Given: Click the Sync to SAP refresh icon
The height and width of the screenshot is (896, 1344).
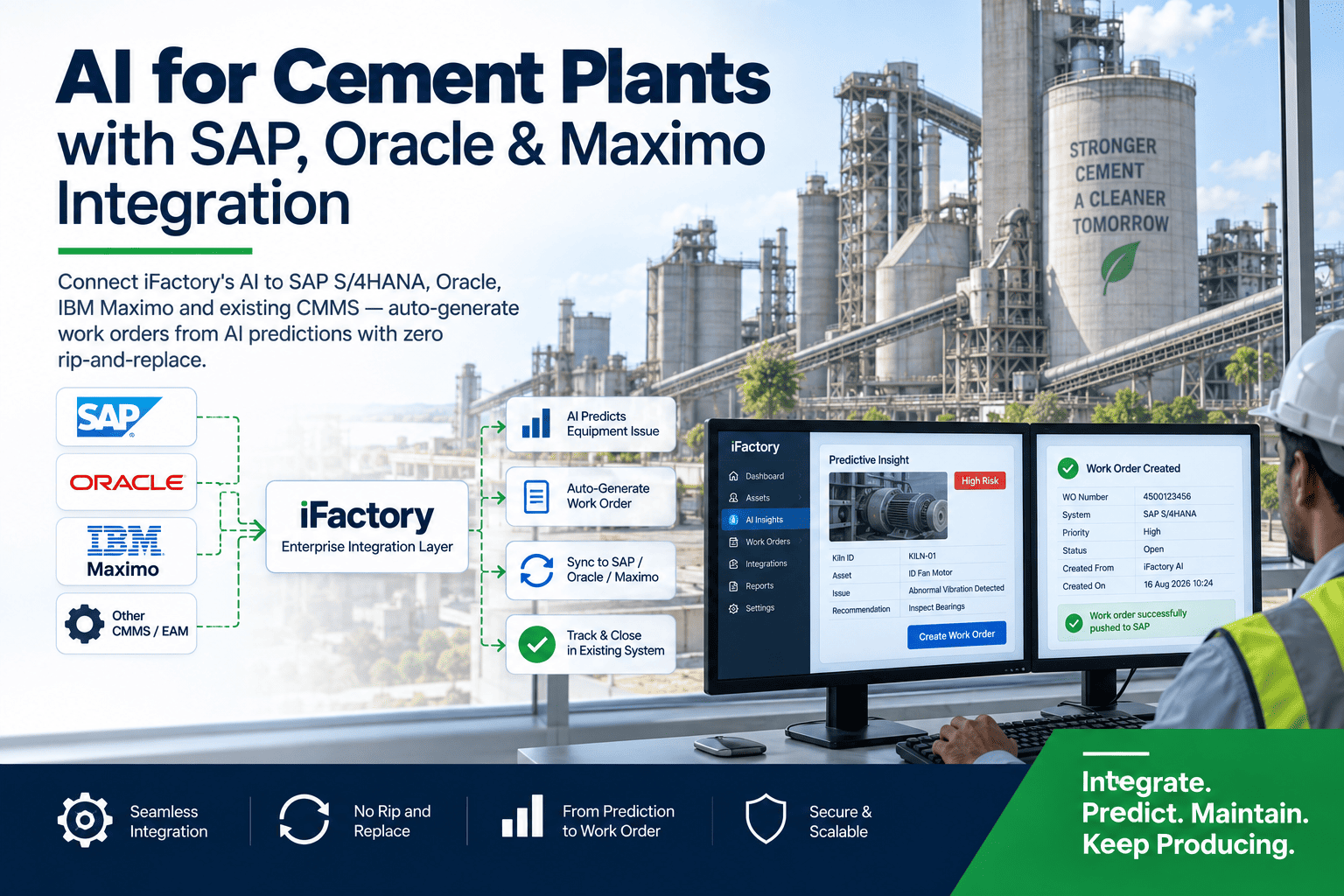Looking at the screenshot, I should pos(536,570).
